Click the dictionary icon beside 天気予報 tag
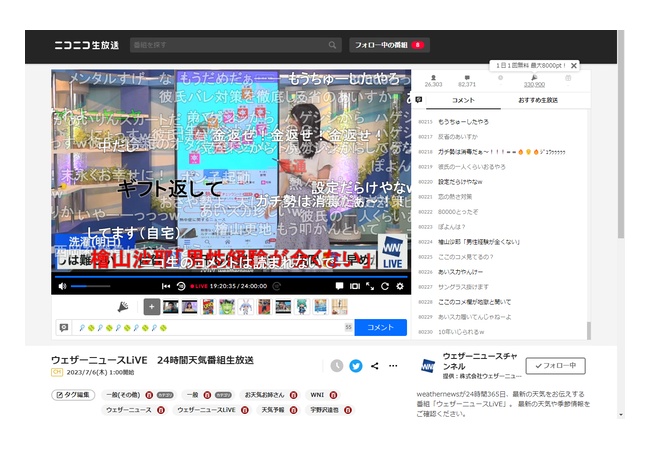The height and width of the screenshot is (450, 650). pos(293,410)
